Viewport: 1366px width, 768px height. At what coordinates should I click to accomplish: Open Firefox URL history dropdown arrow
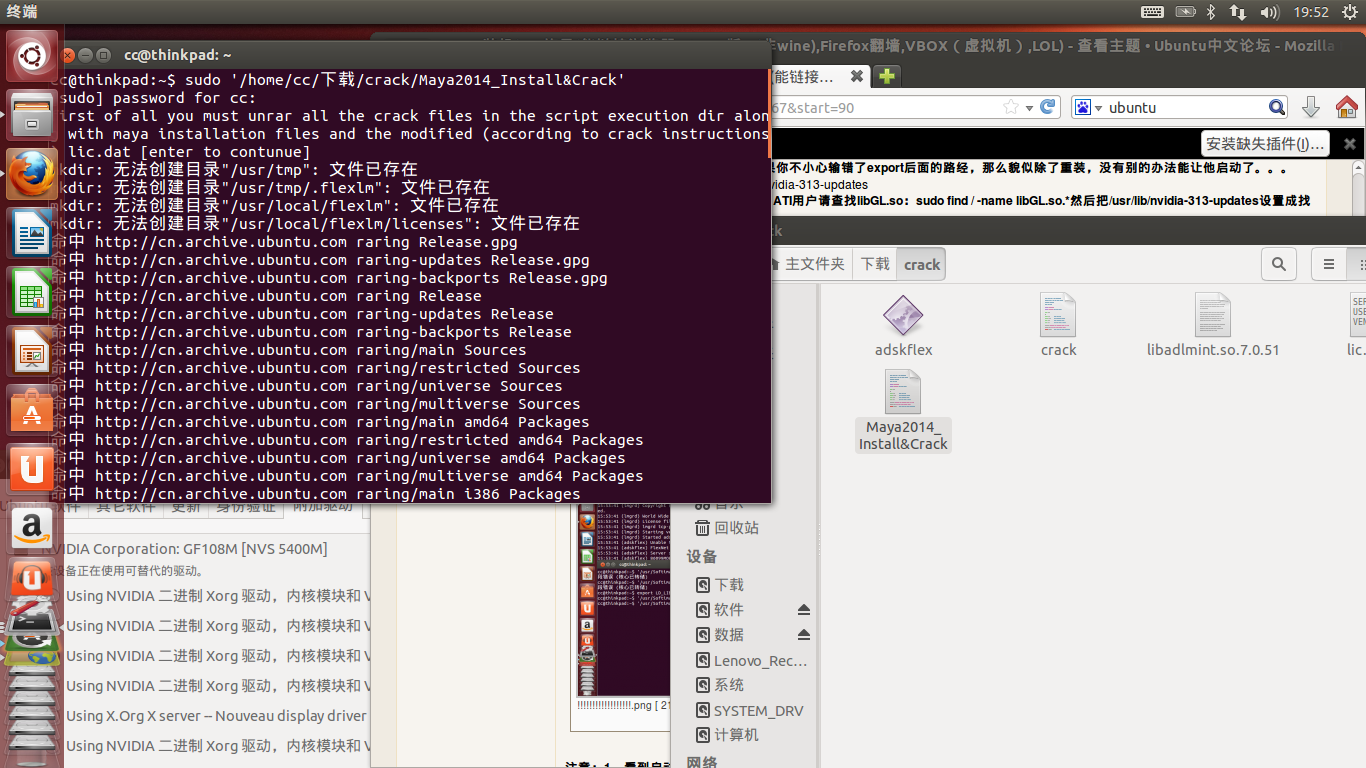tap(1029, 107)
